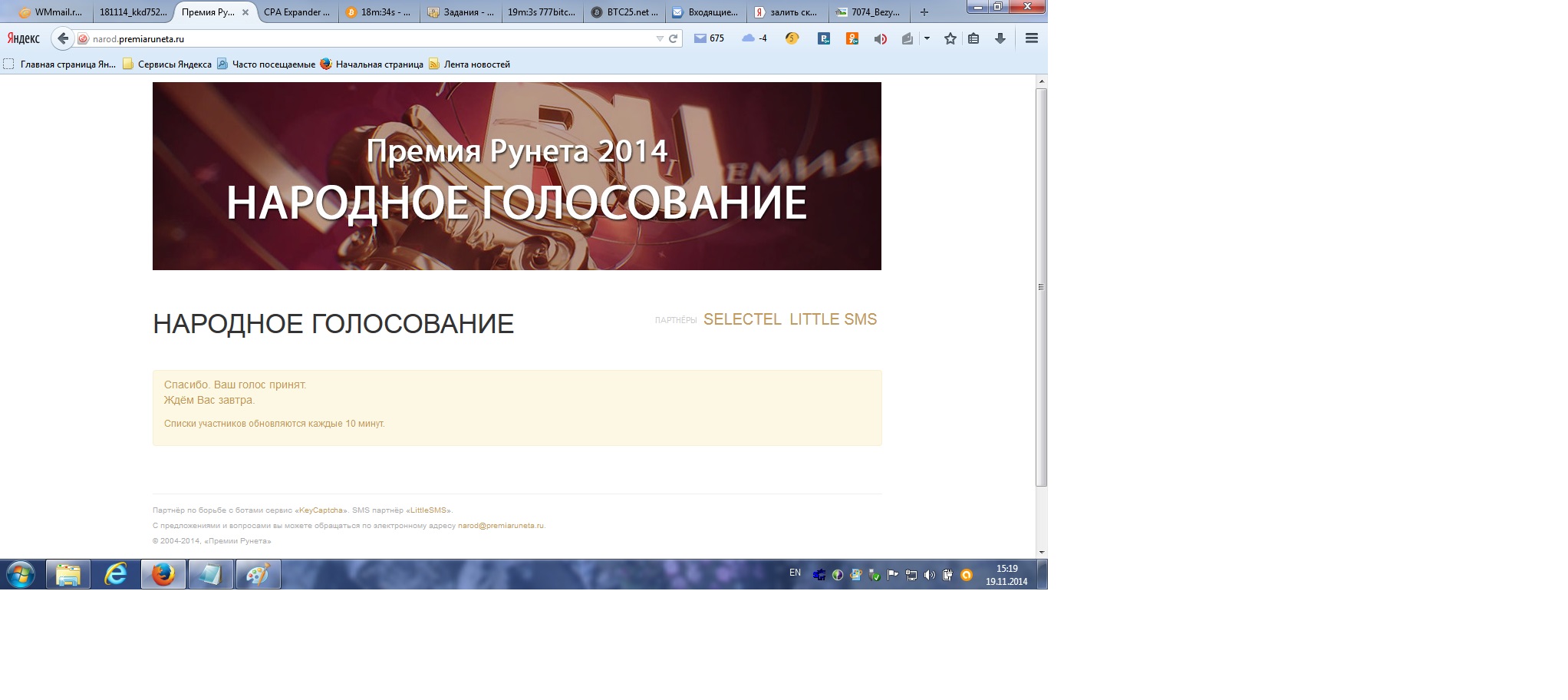Image resolution: width=1568 pixels, height=700 pixels.
Task: Open Paint from the taskbar
Action: [259, 574]
